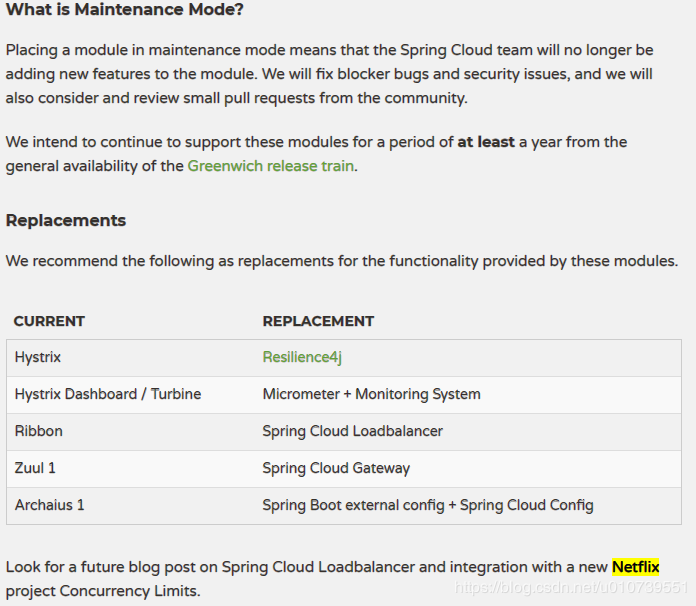Screen dimensions: 696x606
Task: Click the Zuul 1 table cell
Action: click(x=35, y=468)
